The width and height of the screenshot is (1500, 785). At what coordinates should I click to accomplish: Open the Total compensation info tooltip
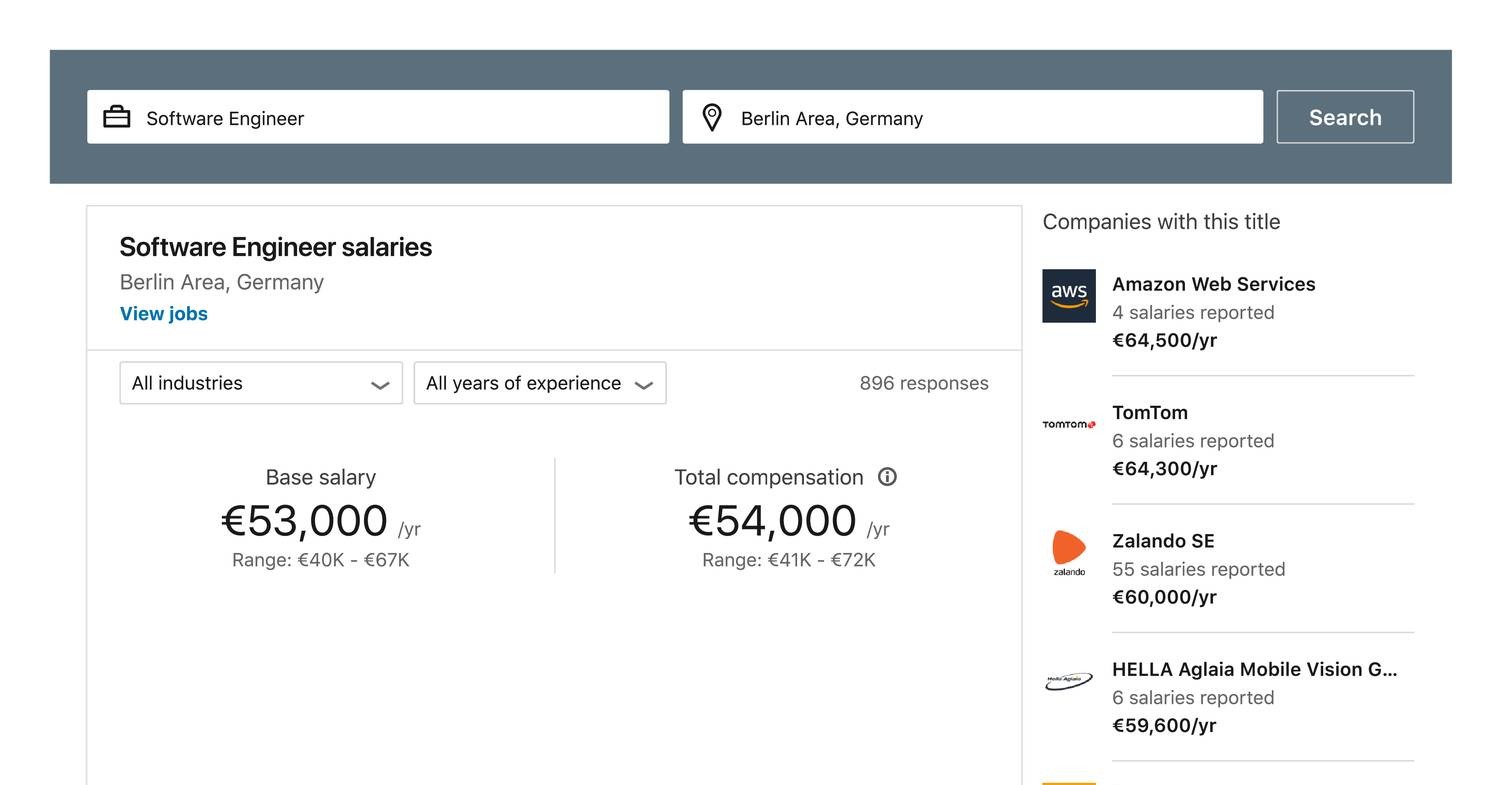[x=887, y=477]
